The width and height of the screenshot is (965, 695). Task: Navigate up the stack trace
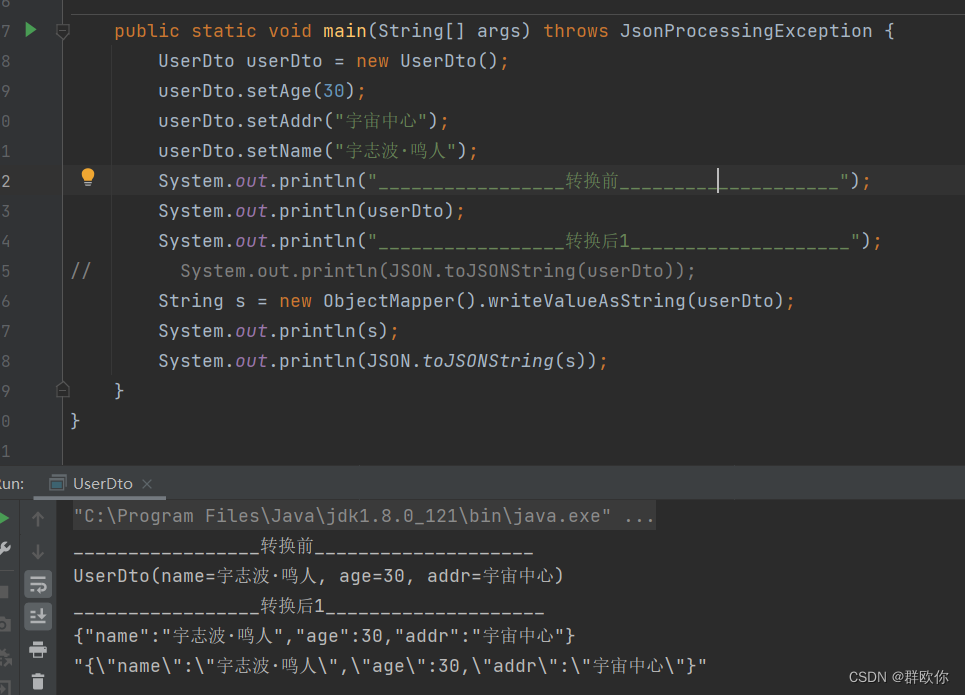38,519
